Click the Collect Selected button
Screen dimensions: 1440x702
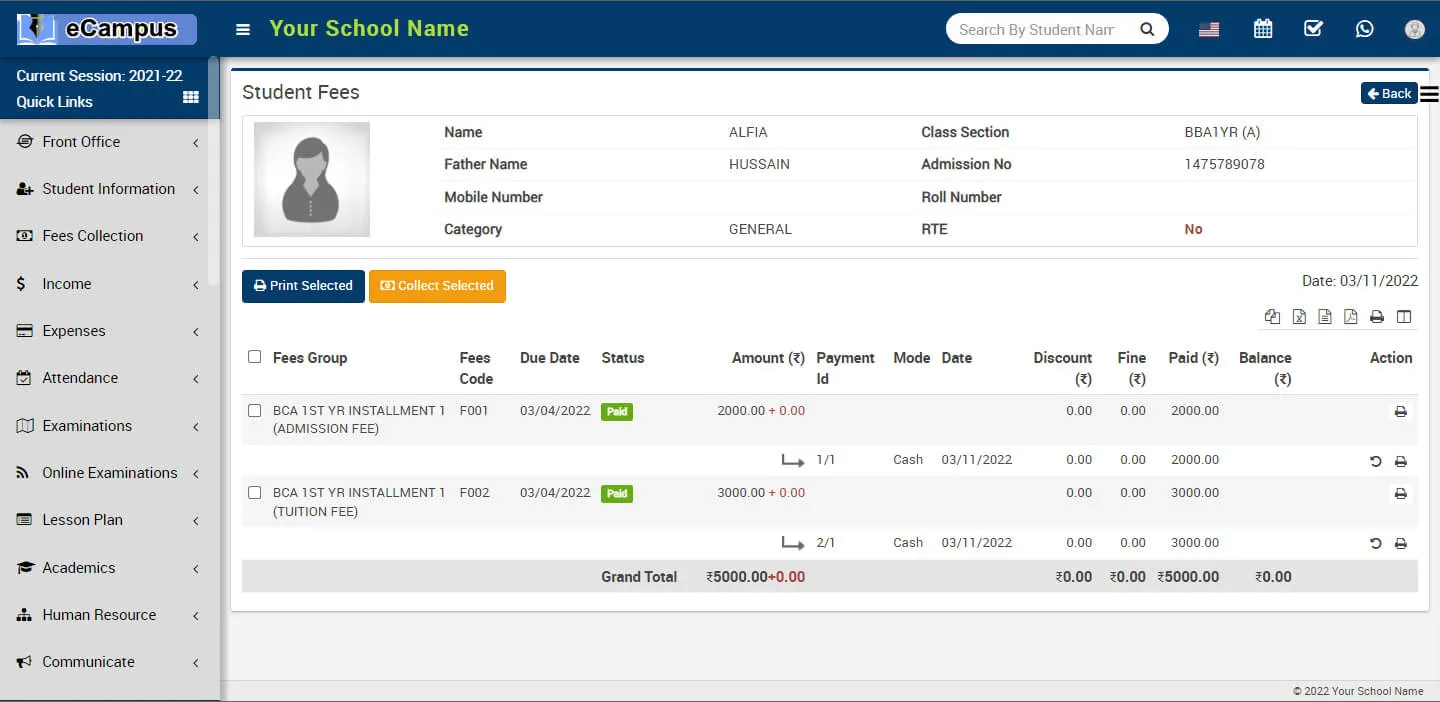click(x=437, y=286)
